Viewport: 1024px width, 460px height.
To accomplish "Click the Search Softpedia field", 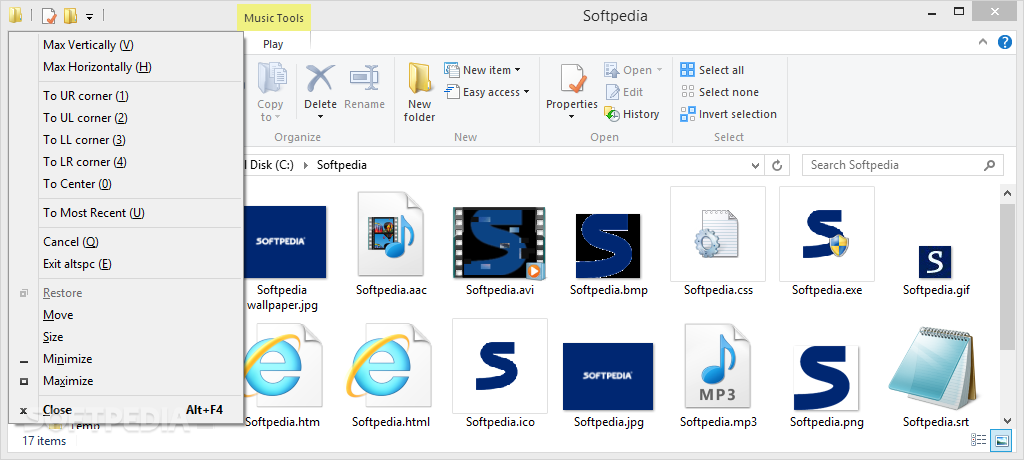I will 903,165.
